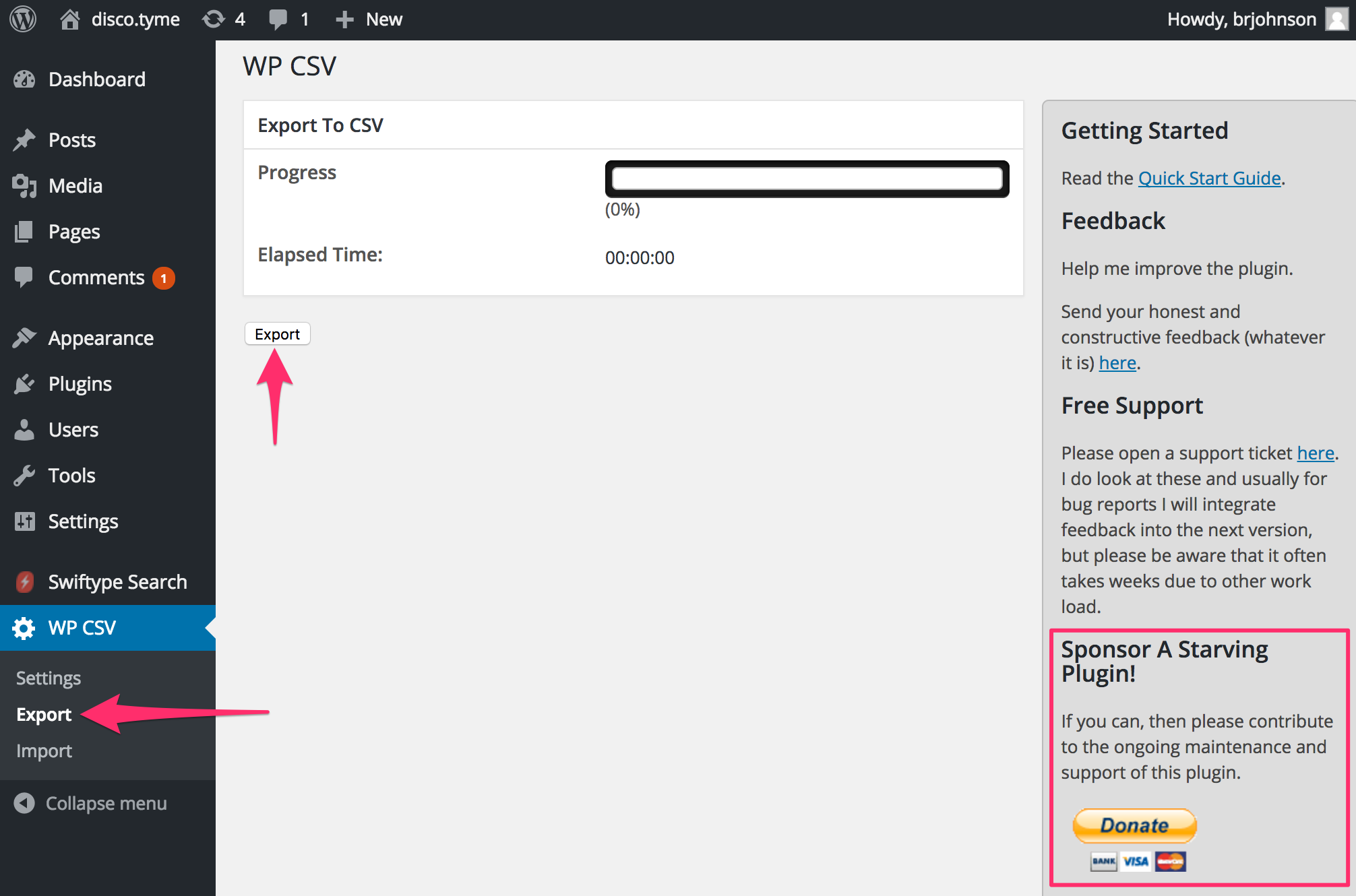The image size is (1356, 896).
Task: Click the Users person icon
Action: [x=24, y=430]
